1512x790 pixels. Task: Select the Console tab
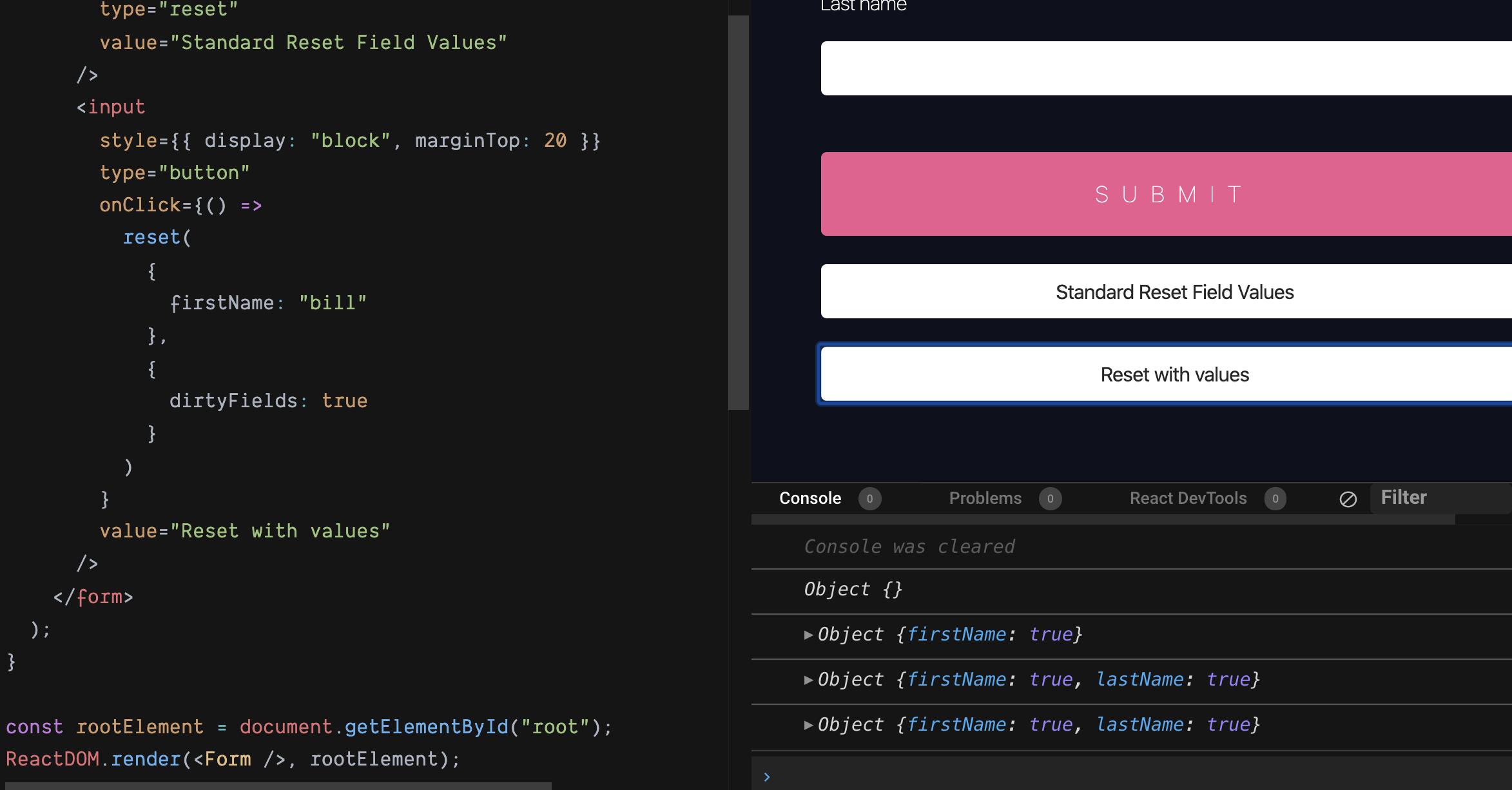[810, 498]
